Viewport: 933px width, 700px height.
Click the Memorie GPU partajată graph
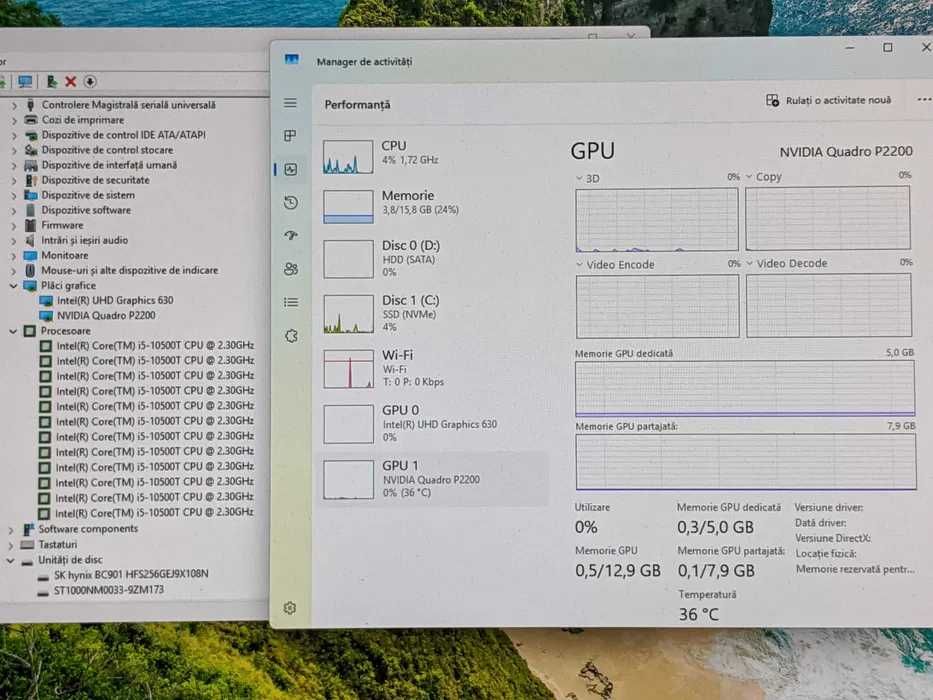tap(746, 462)
